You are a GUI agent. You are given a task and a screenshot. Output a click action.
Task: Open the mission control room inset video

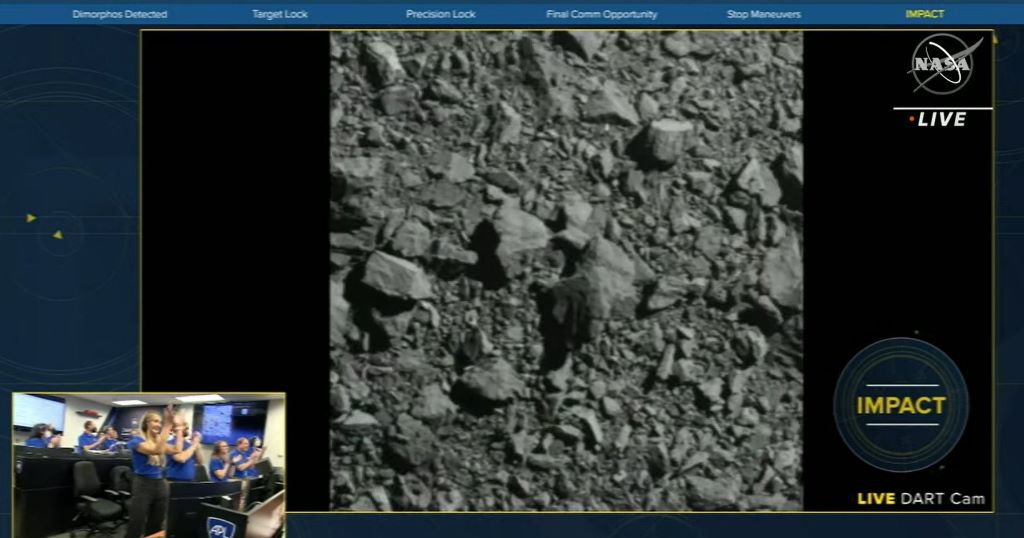tap(149, 465)
